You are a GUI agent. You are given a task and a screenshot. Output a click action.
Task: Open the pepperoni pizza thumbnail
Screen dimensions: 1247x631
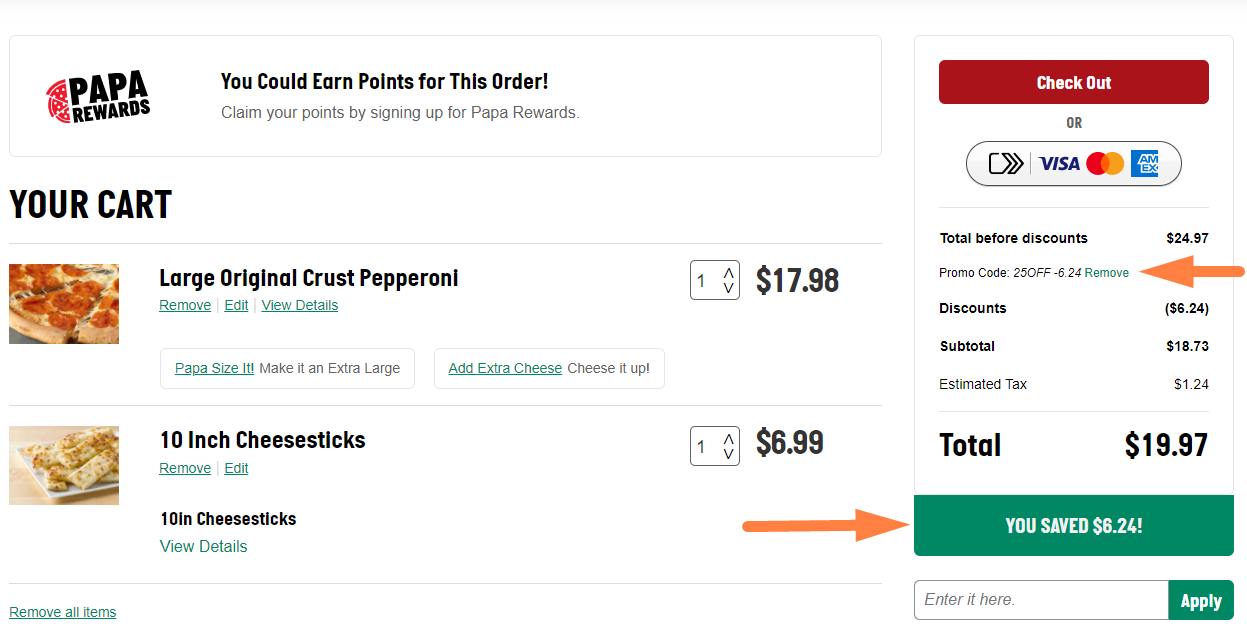tap(64, 304)
